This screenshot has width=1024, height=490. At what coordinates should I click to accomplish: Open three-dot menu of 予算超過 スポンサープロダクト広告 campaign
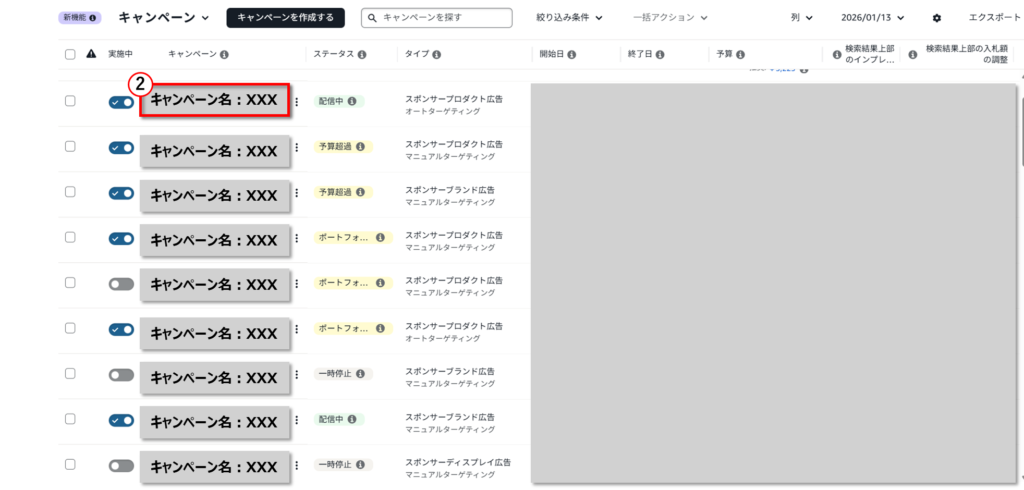(296, 147)
